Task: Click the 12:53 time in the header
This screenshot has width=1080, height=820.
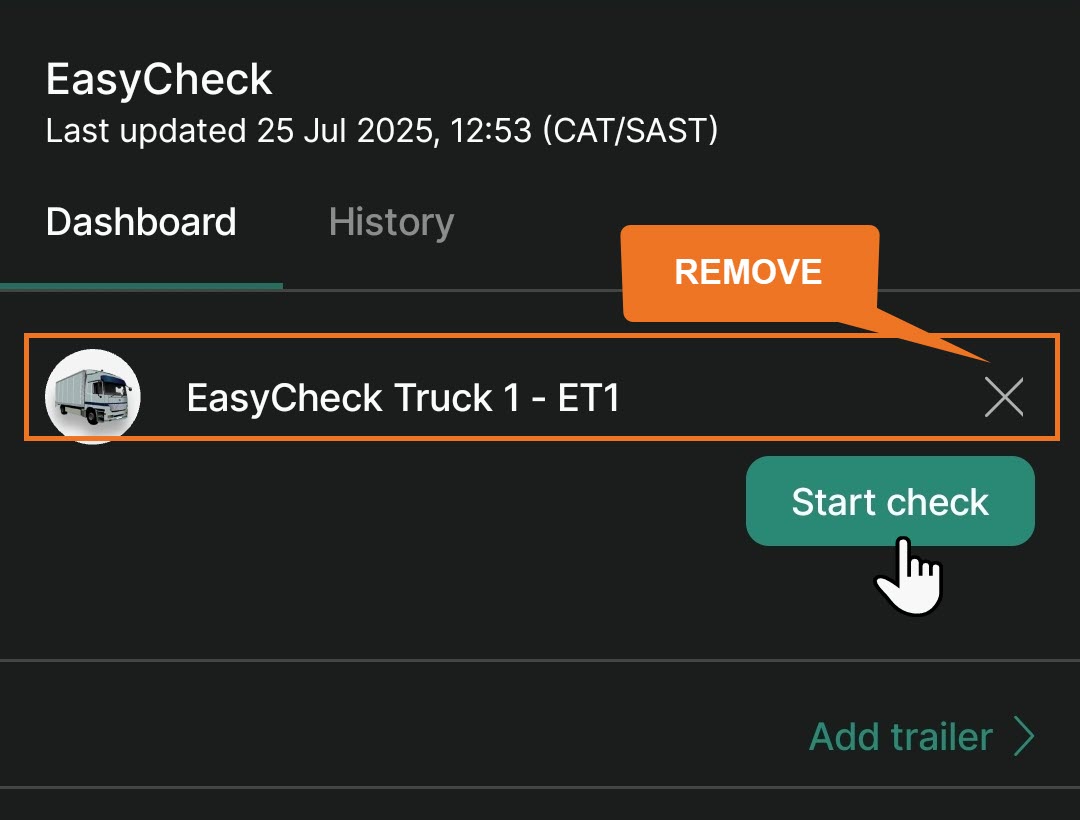Action: pos(491,131)
